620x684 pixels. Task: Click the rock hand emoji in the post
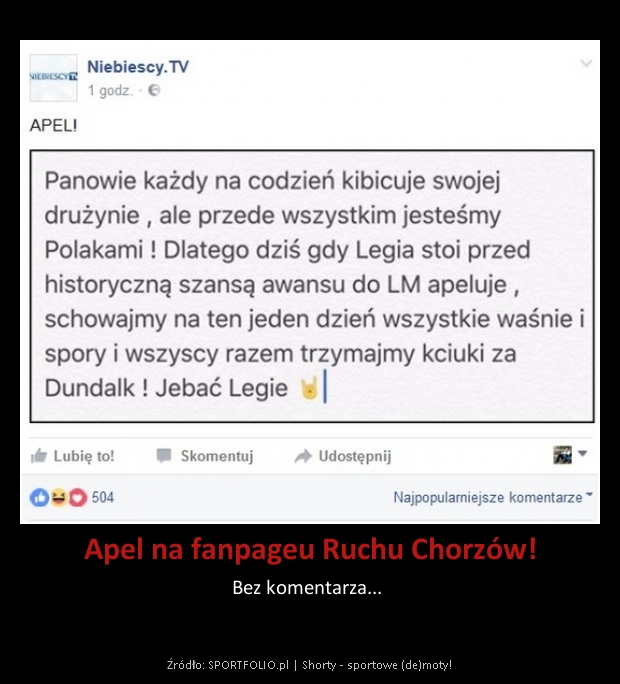pyautogui.click(x=309, y=387)
